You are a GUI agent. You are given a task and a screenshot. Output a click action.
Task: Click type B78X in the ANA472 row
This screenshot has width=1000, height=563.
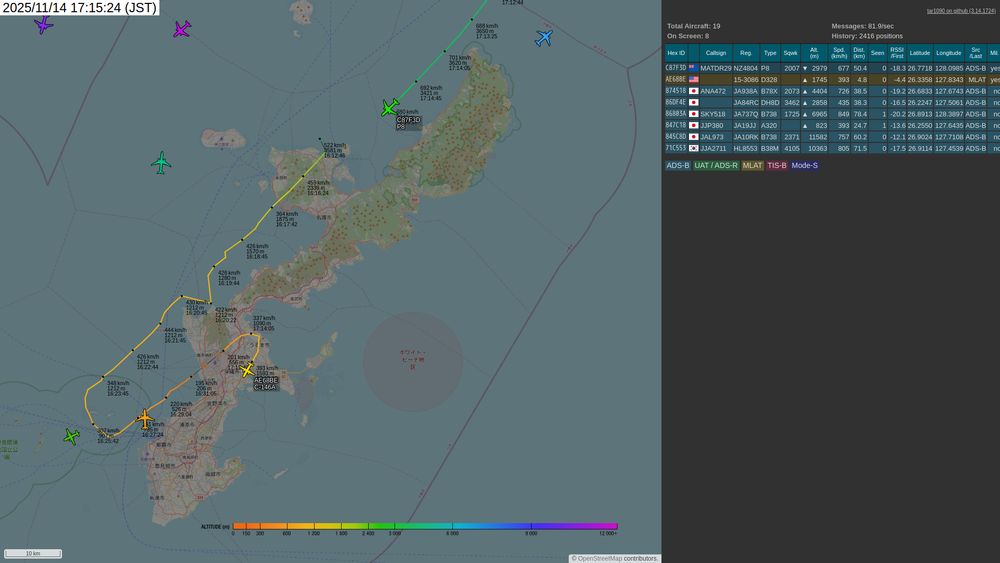770,91
